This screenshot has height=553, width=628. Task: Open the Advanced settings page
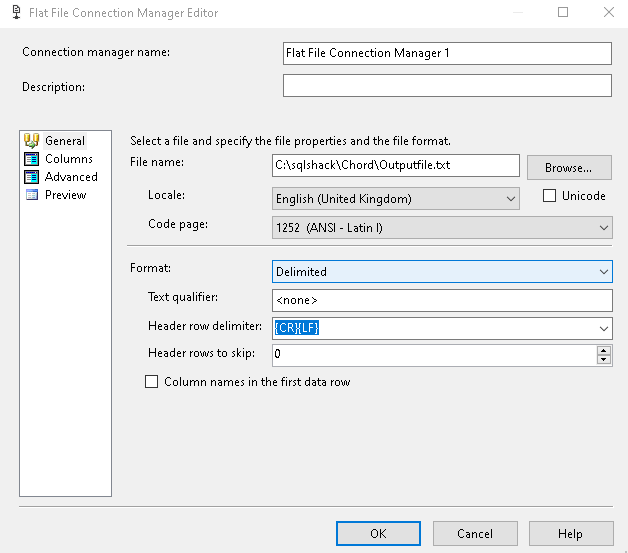coord(71,177)
